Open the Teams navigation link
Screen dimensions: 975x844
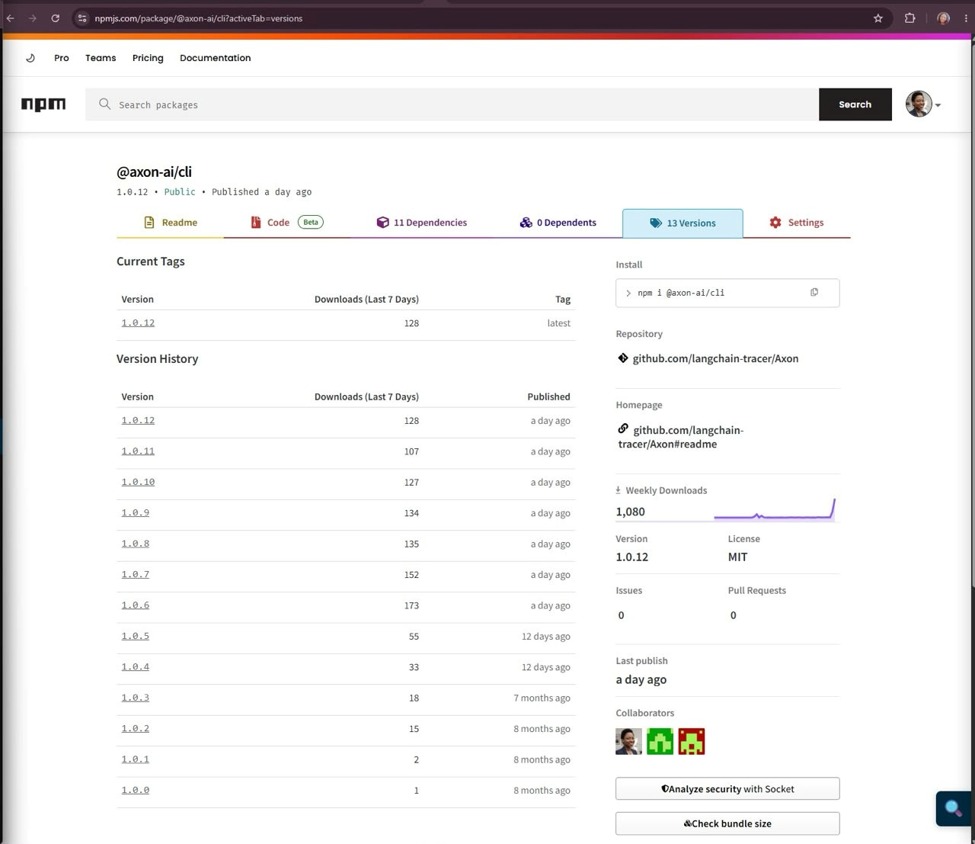click(101, 58)
